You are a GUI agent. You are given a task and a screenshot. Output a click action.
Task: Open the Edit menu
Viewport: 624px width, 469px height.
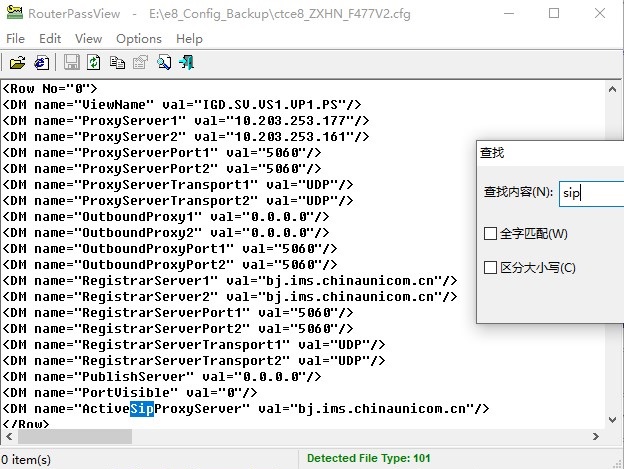point(50,38)
